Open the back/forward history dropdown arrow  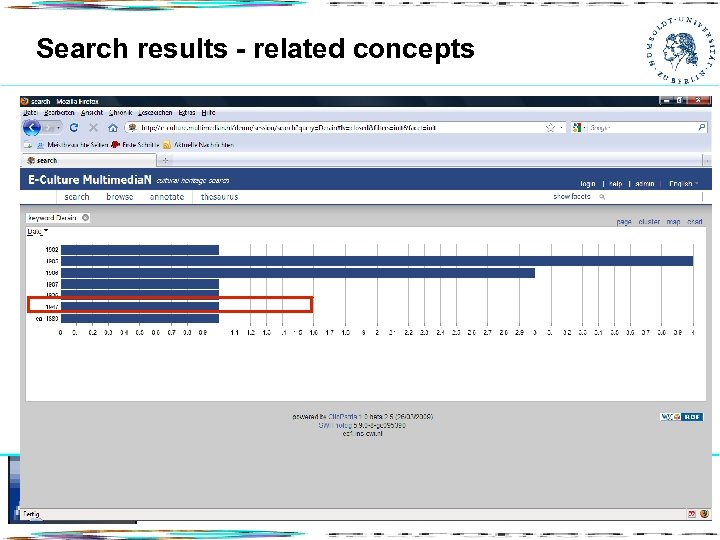(59, 128)
